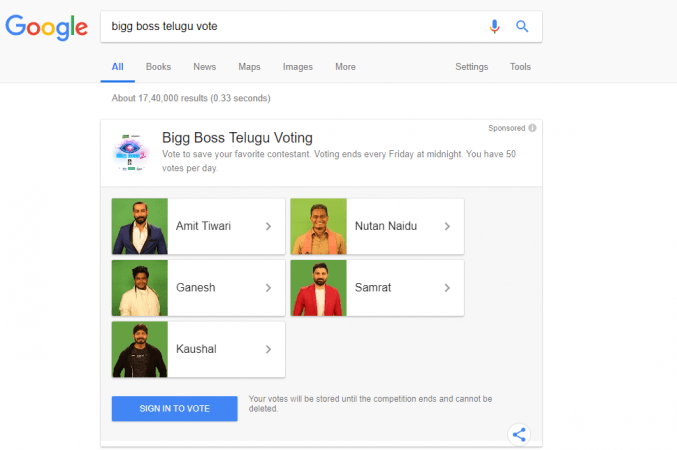This screenshot has width=677, height=450.
Task: Click the Bigg Boss Telugu show logo
Action: pyautogui.click(x=131, y=152)
